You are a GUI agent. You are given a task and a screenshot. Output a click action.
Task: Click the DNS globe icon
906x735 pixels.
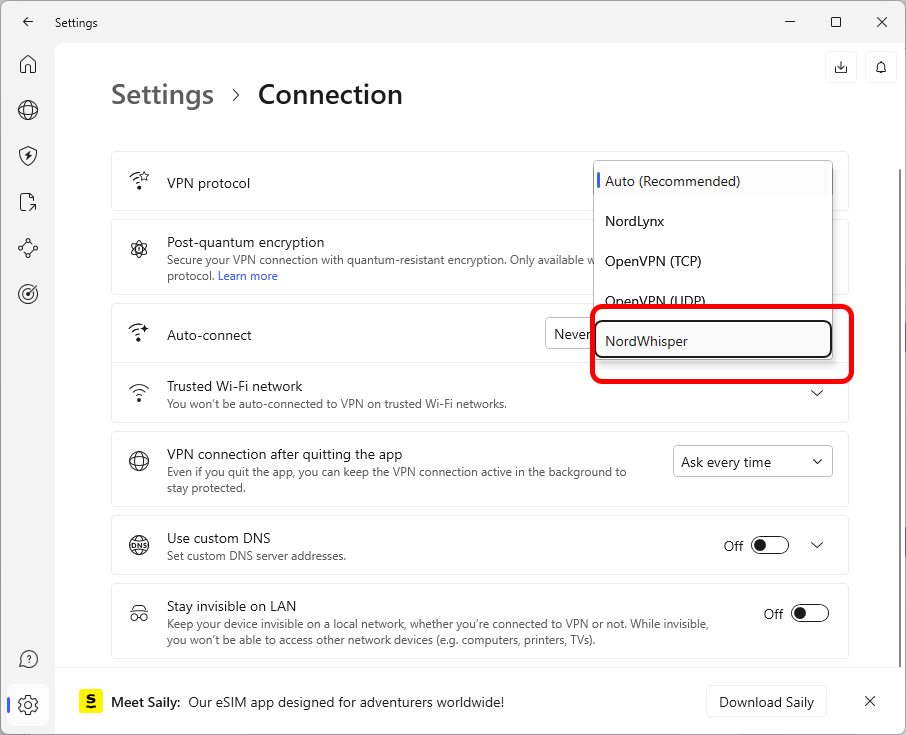139,545
